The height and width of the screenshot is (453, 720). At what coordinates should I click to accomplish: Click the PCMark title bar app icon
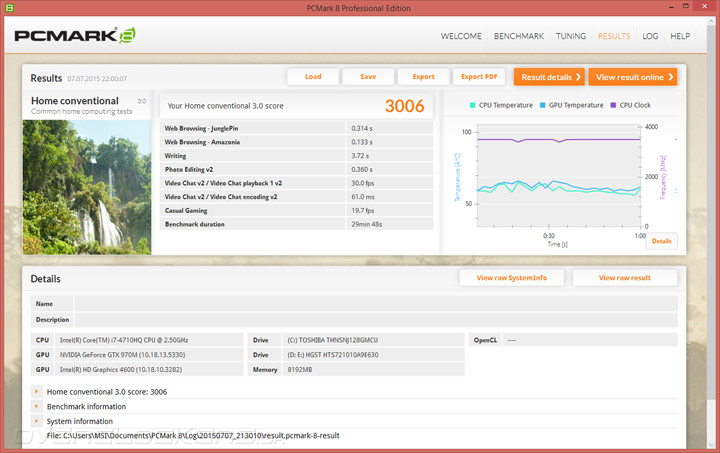coord(9,8)
